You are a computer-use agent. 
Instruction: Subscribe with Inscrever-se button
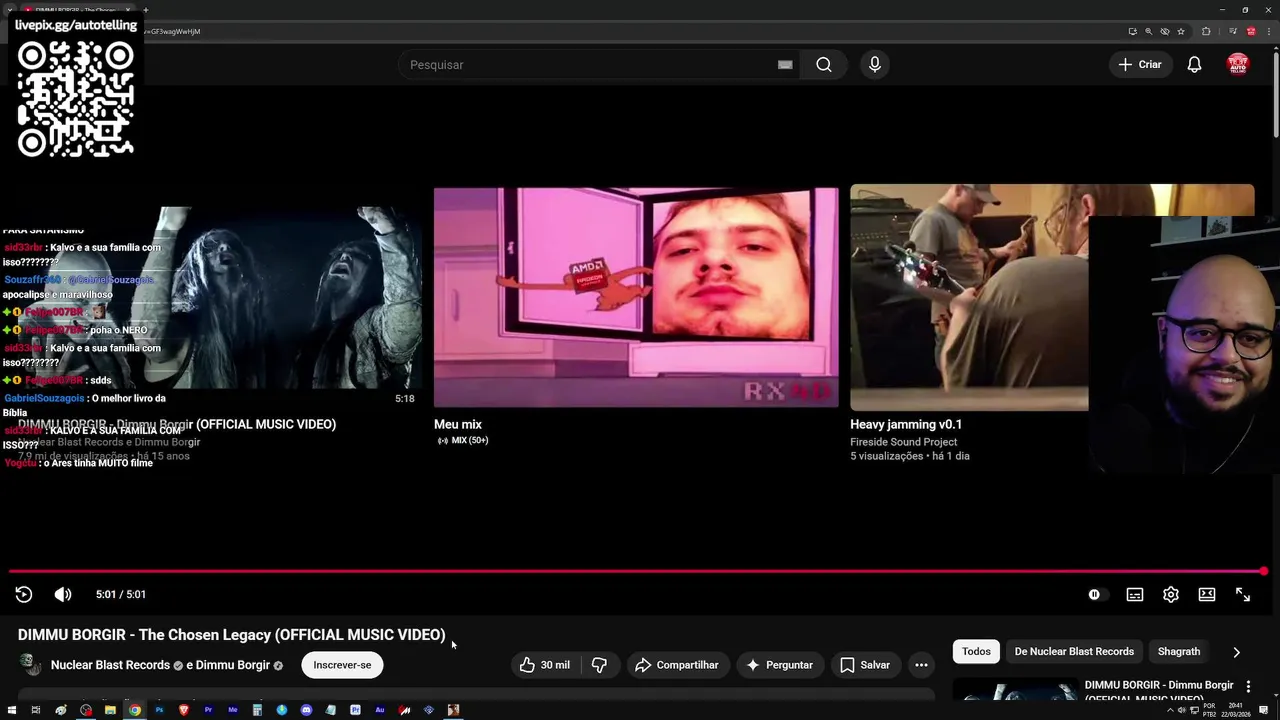[x=342, y=665]
